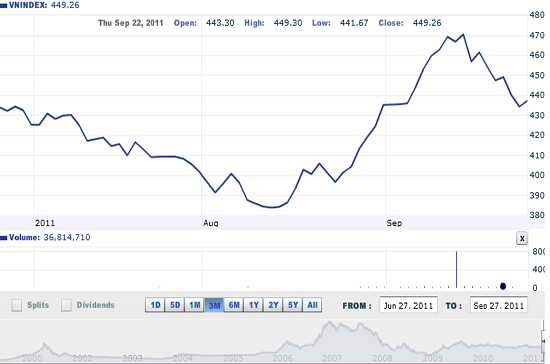Image resolution: width=550 pixels, height=364 pixels.
Task: Edit the FROM date field
Action: coord(408,305)
